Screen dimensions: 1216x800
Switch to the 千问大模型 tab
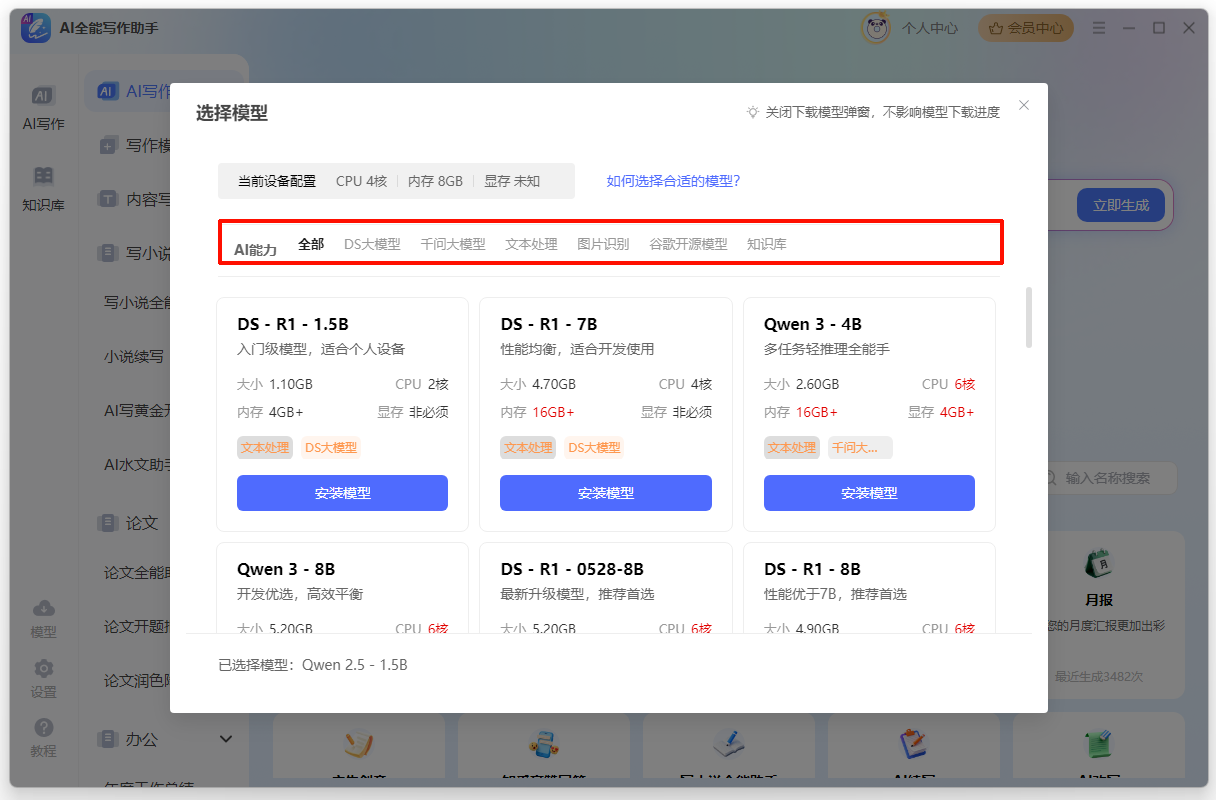click(x=452, y=244)
